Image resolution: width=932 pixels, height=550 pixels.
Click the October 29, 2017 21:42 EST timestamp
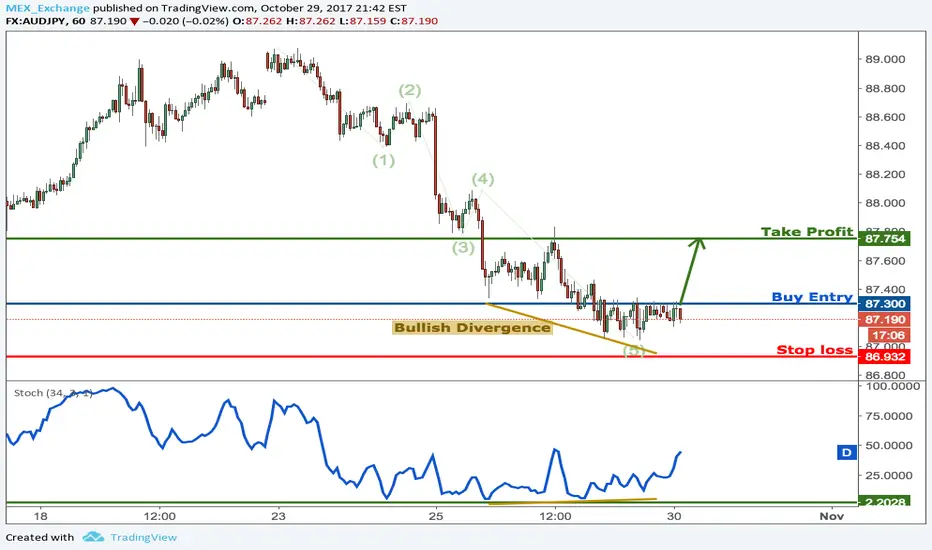click(x=334, y=8)
